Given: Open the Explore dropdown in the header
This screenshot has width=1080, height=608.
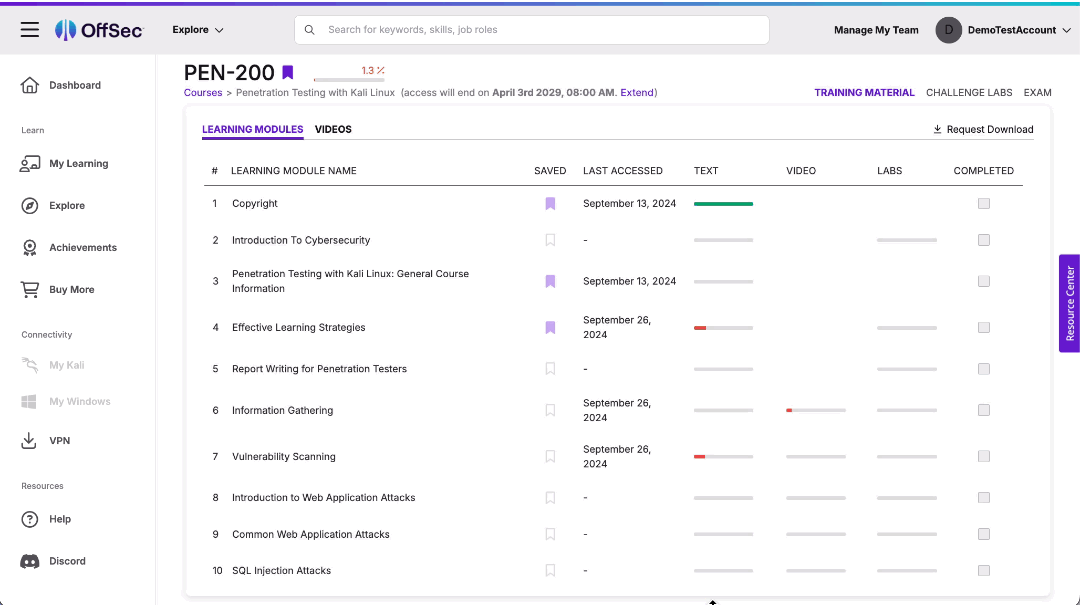Looking at the screenshot, I should [197, 29].
